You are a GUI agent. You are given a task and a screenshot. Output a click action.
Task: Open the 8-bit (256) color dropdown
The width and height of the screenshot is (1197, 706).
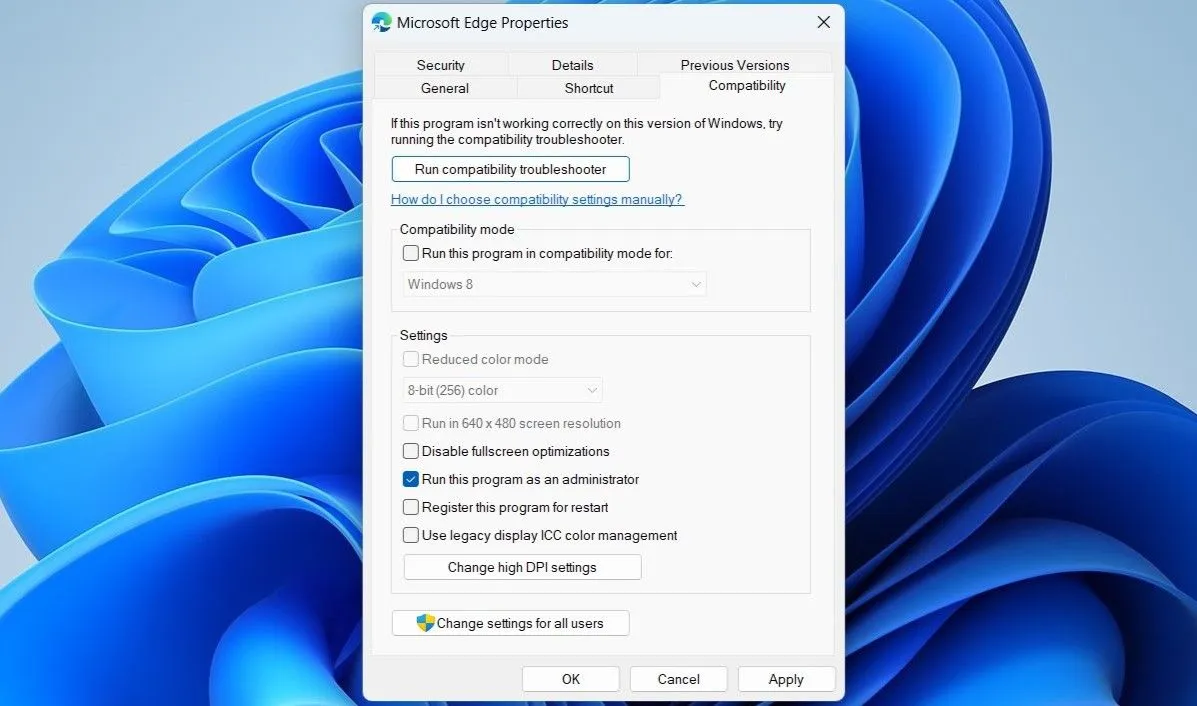502,390
